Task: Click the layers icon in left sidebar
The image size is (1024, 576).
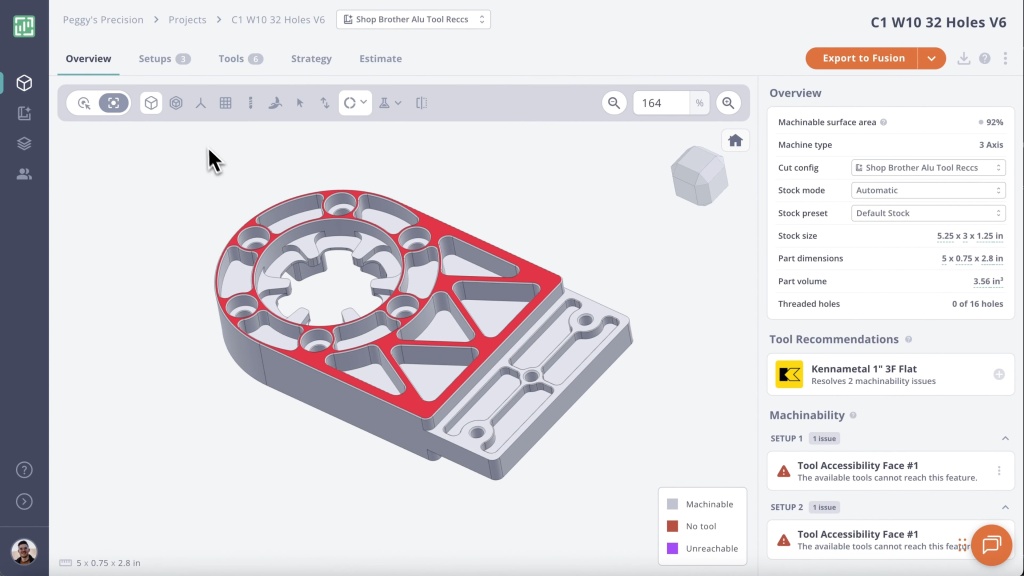Action: coord(24,144)
